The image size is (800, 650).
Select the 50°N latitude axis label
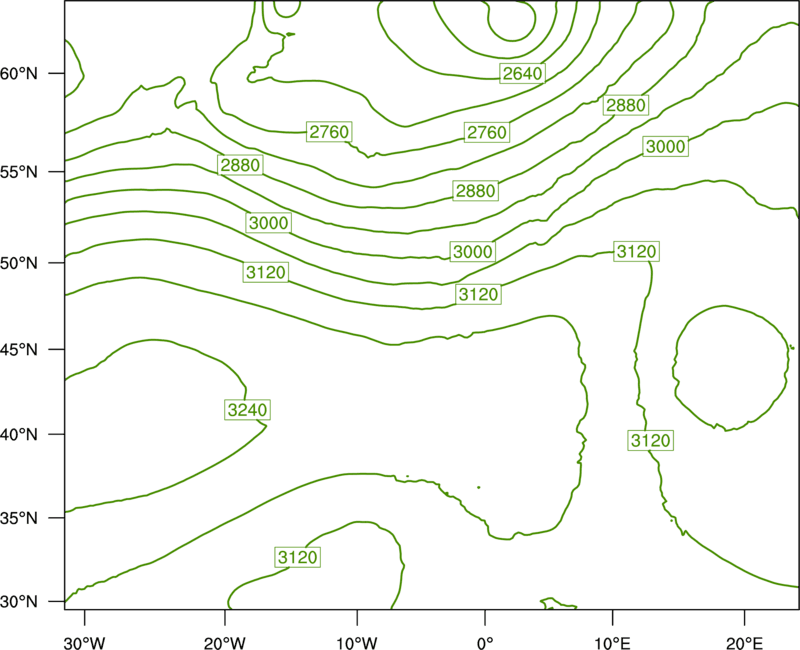coord(19,263)
